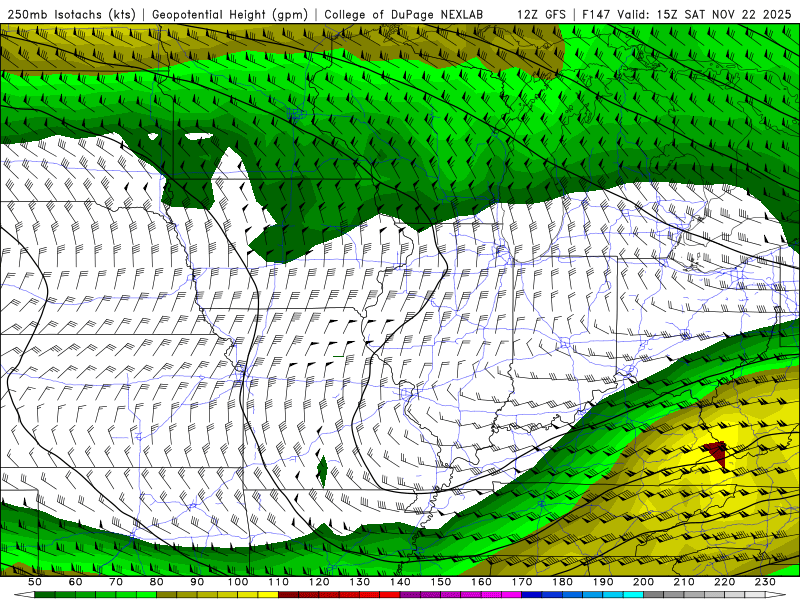Click the 230 knot color scale label

click(x=765, y=582)
